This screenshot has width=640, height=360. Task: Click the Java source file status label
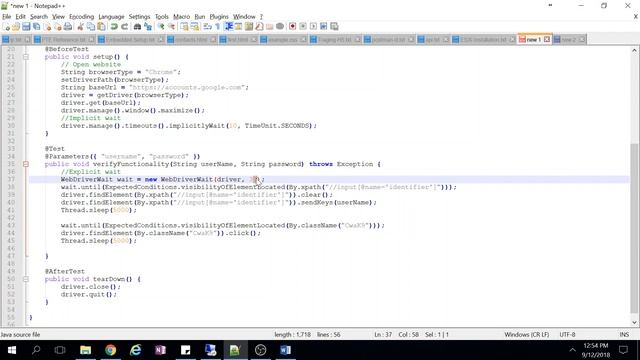(x=20, y=335)
